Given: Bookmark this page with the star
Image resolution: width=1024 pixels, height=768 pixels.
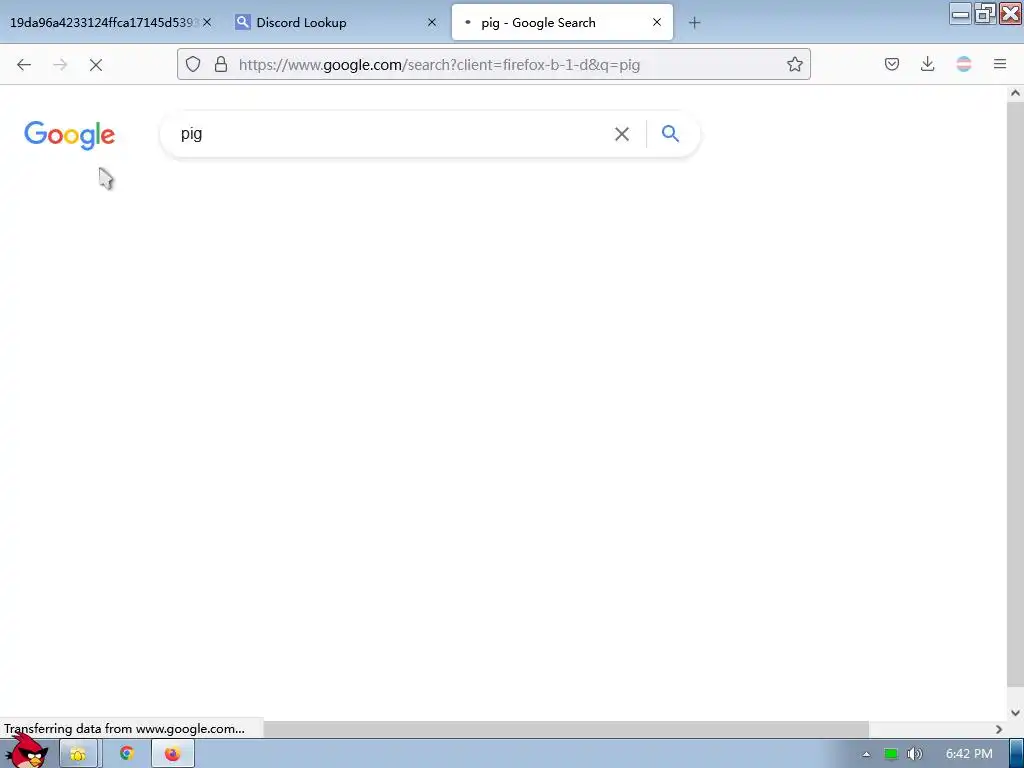Looking at the screenshot, I should click(794, 64).
